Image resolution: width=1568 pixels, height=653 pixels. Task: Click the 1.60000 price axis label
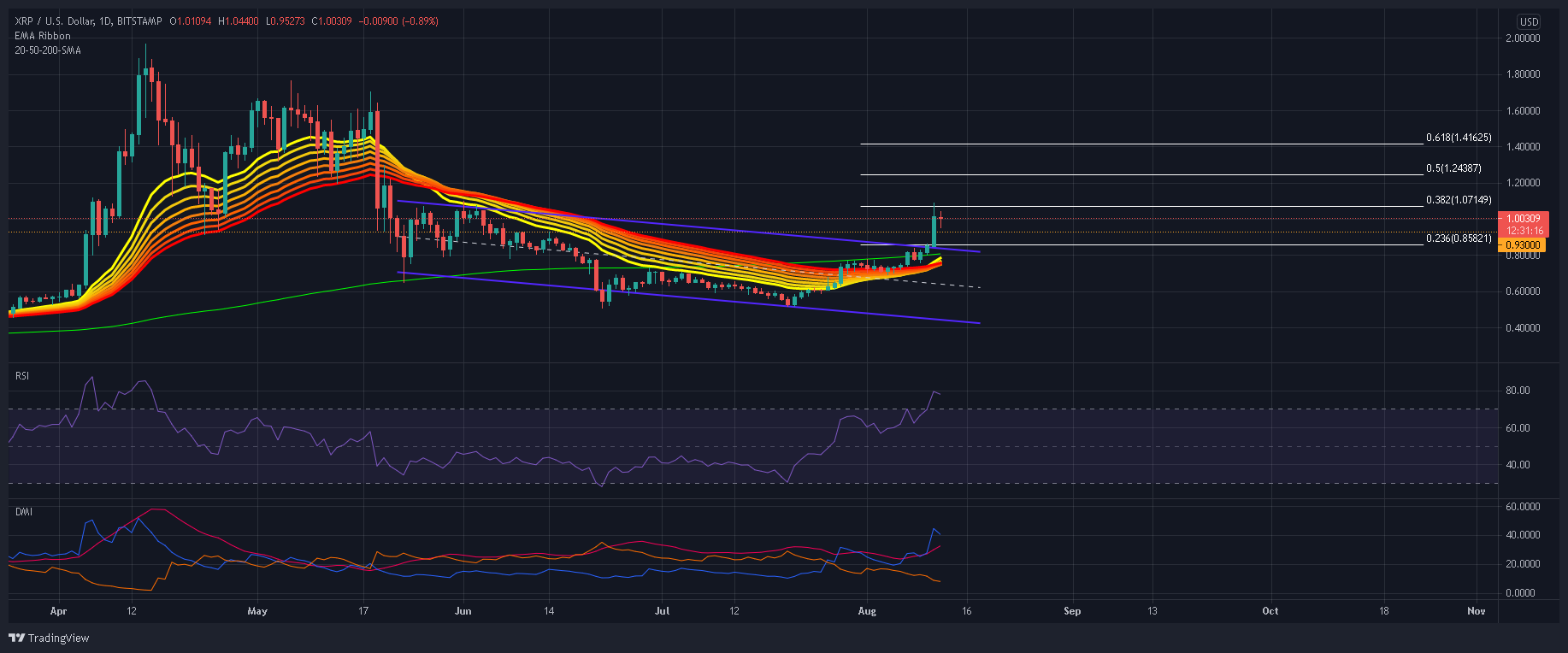tap(1523, 111)
